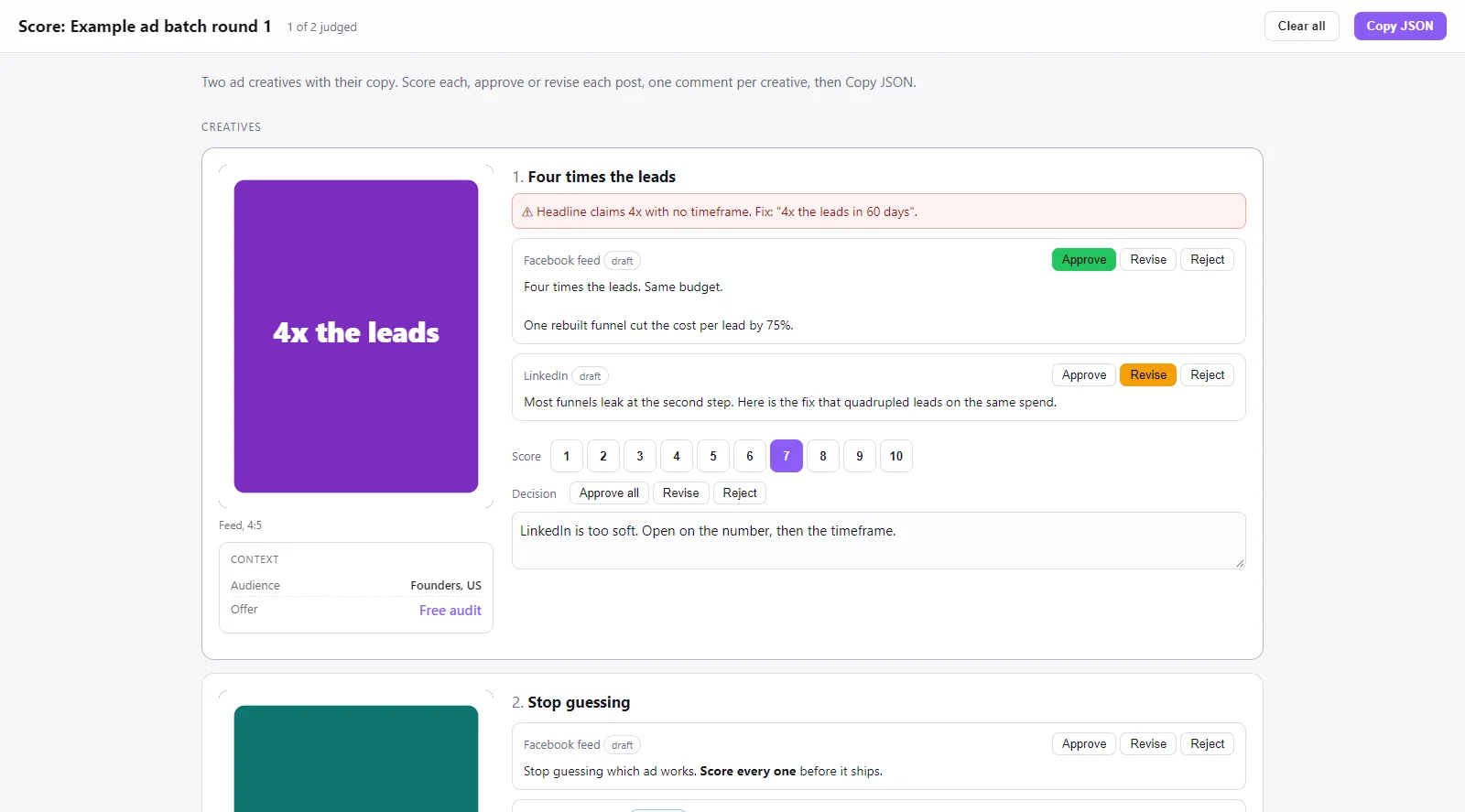Click the "Founders, US" audience value
Screen dimensions: 1465x812
[x=446, y=586]
